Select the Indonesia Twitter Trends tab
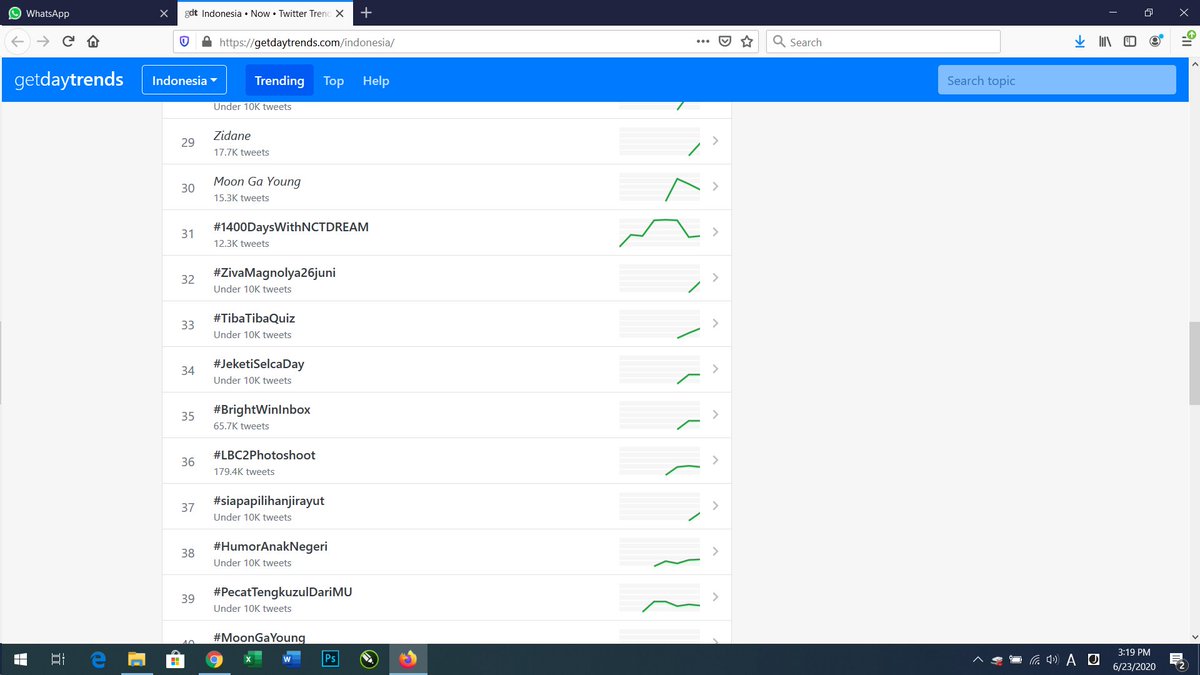The height and width of the screenshot is (675, 1200). click(x=266, y=14)
